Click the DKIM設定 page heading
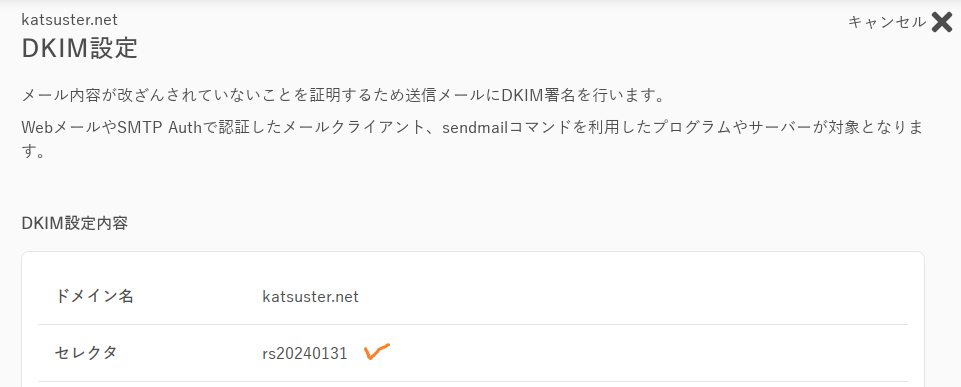 (x=80, y=48)
